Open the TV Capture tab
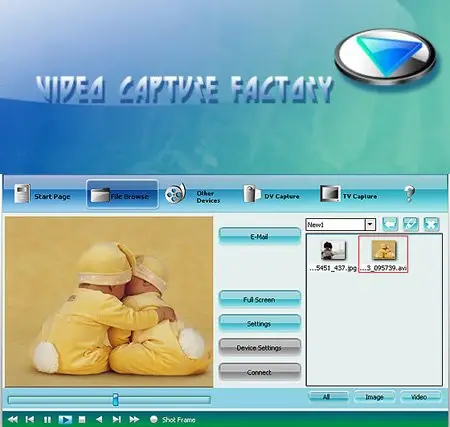Screen dimensions: 450x427 [349, 194]
